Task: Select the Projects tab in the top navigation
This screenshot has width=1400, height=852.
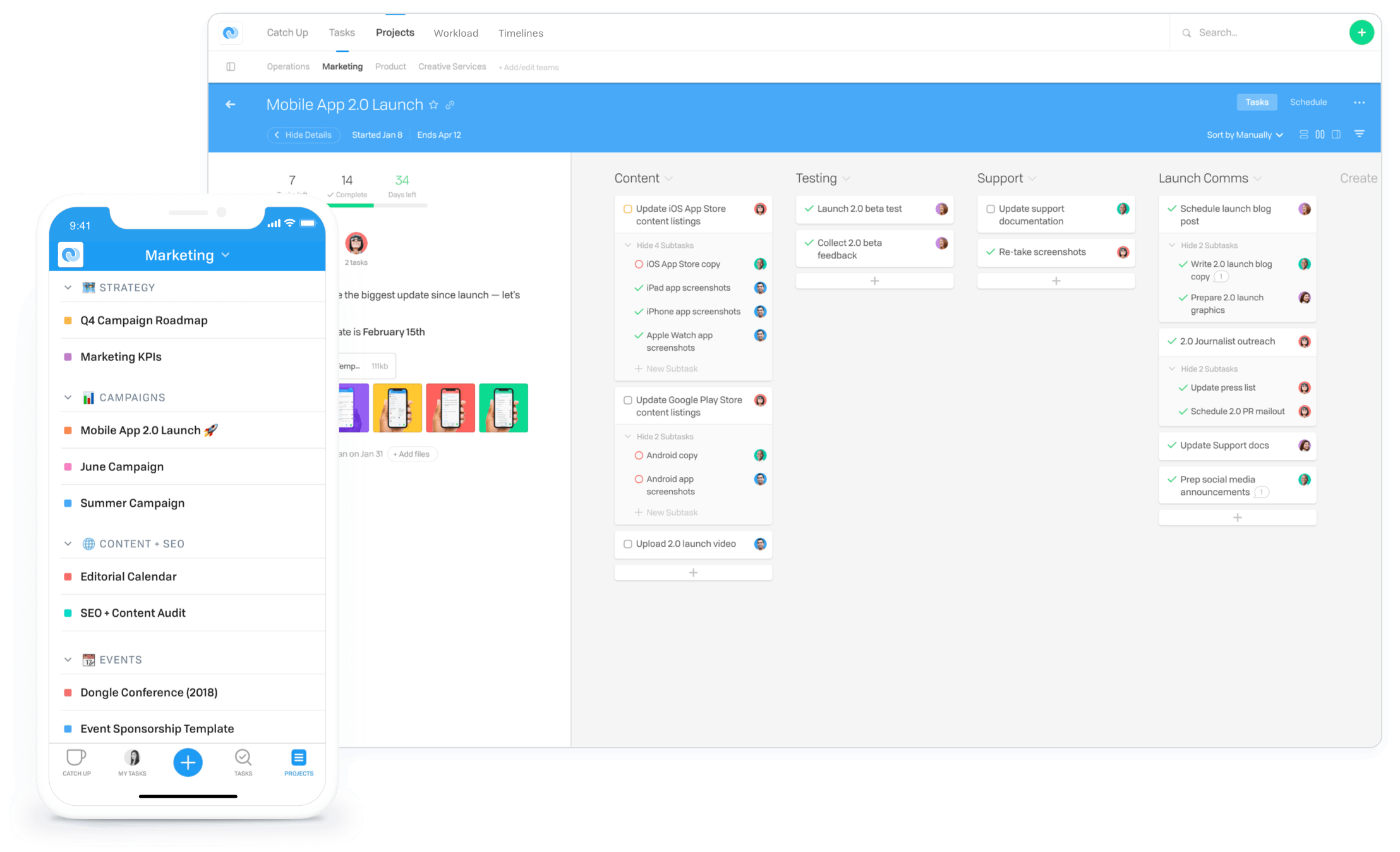Action: coord(395,32)
